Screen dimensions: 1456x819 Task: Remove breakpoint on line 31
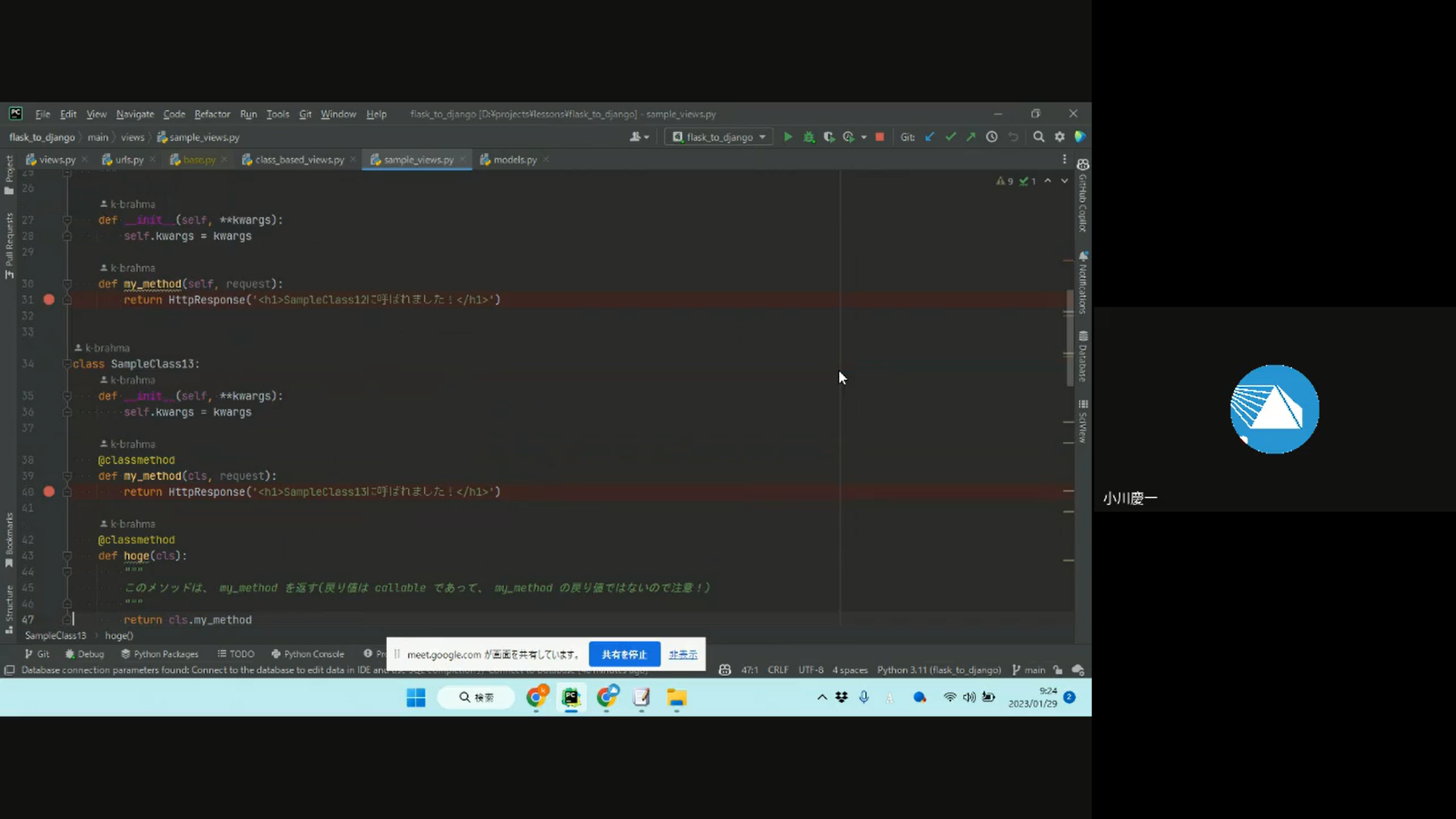pos(49,300)
